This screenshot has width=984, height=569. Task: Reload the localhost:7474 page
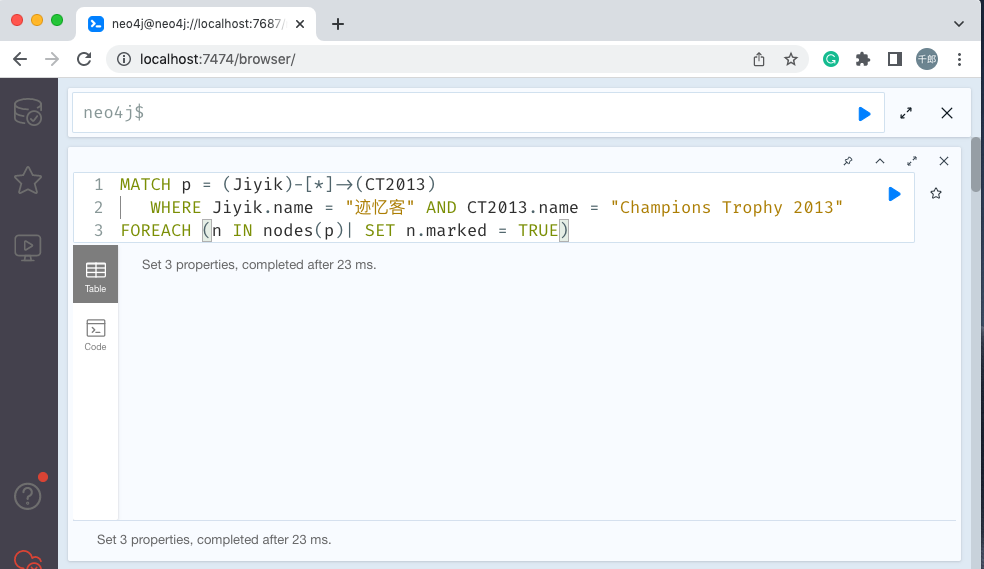[84, 59]
